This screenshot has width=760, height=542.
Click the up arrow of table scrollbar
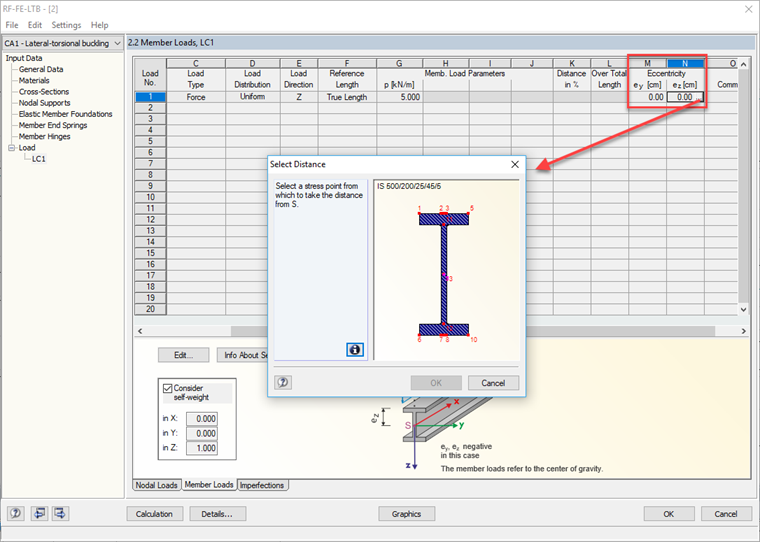pos(744,64)
